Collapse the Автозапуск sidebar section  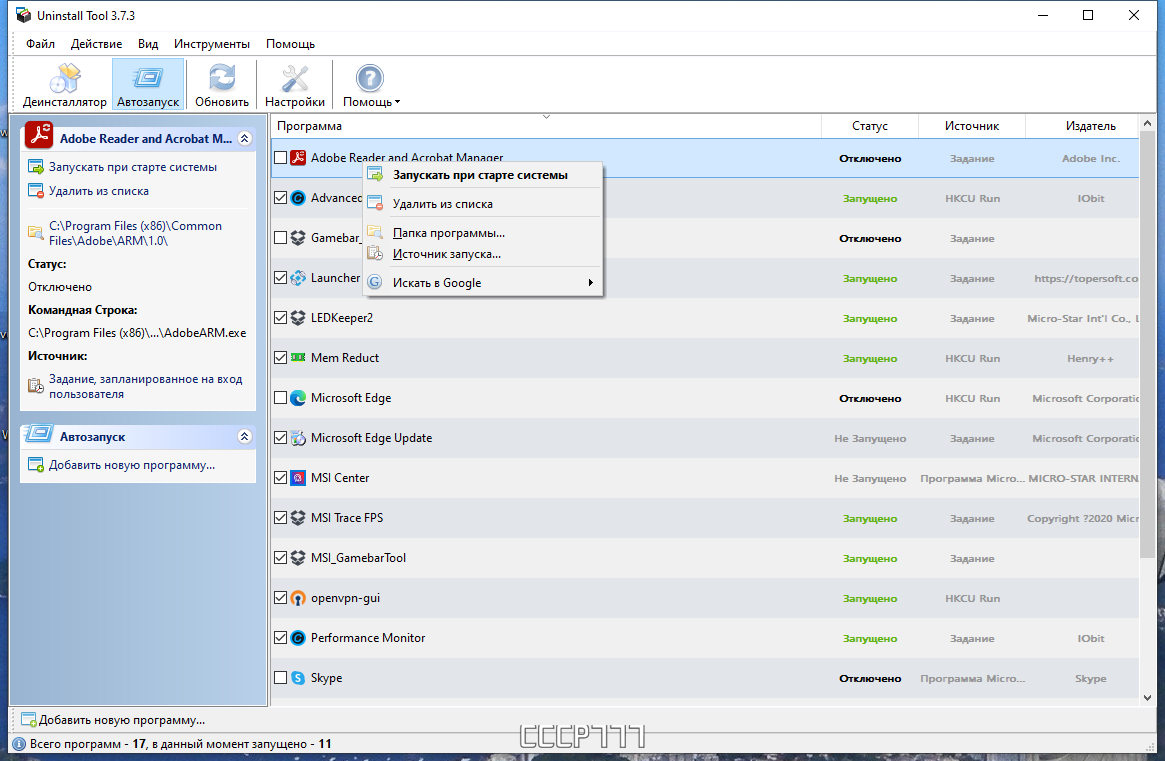[244, 436]
